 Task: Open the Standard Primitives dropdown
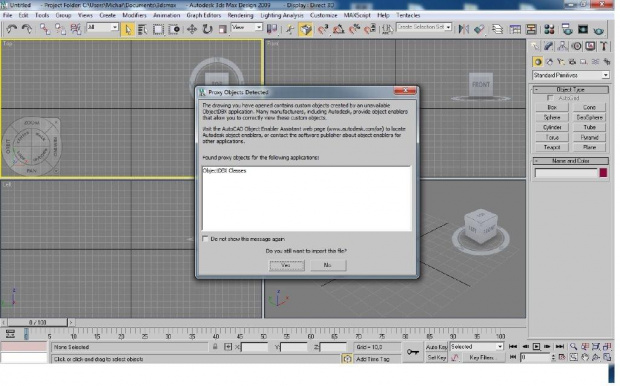(x=571, y=75)
